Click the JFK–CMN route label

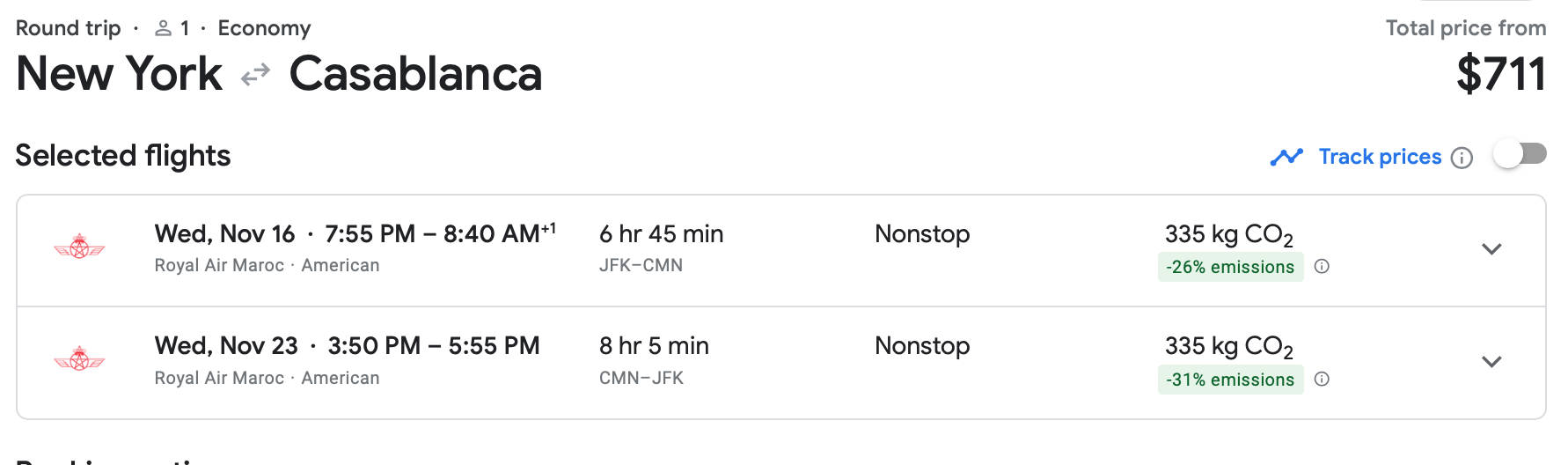641,265
